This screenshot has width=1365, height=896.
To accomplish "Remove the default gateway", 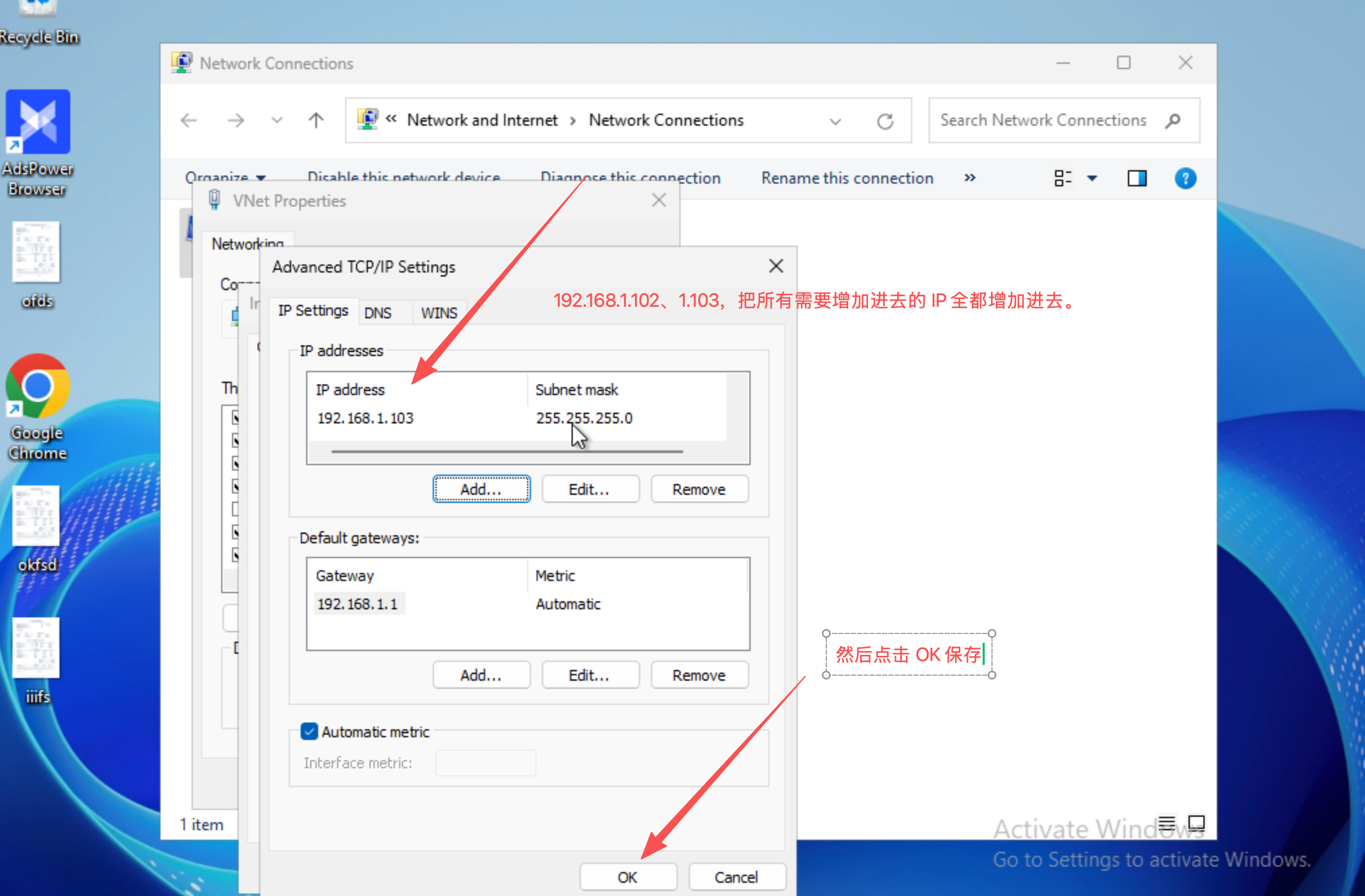I will tap(699, 675).
